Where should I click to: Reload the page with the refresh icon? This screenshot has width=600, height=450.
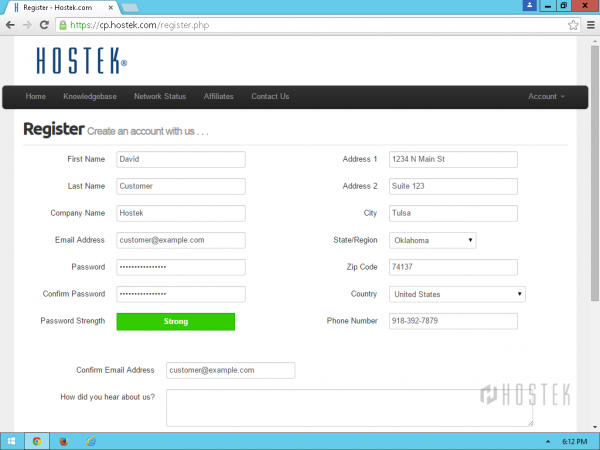point(47,25)
